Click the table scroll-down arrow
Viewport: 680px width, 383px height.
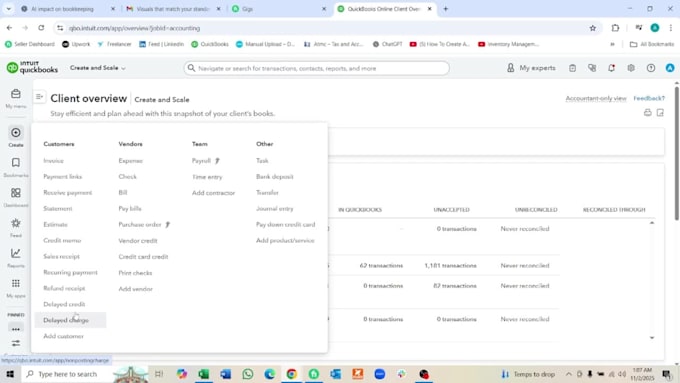651,337
